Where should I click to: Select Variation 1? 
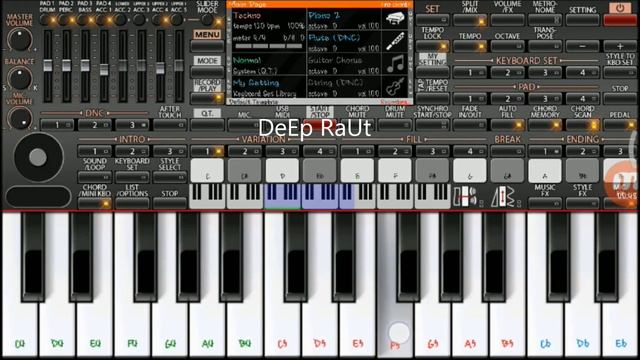click(x=207, y=151)
